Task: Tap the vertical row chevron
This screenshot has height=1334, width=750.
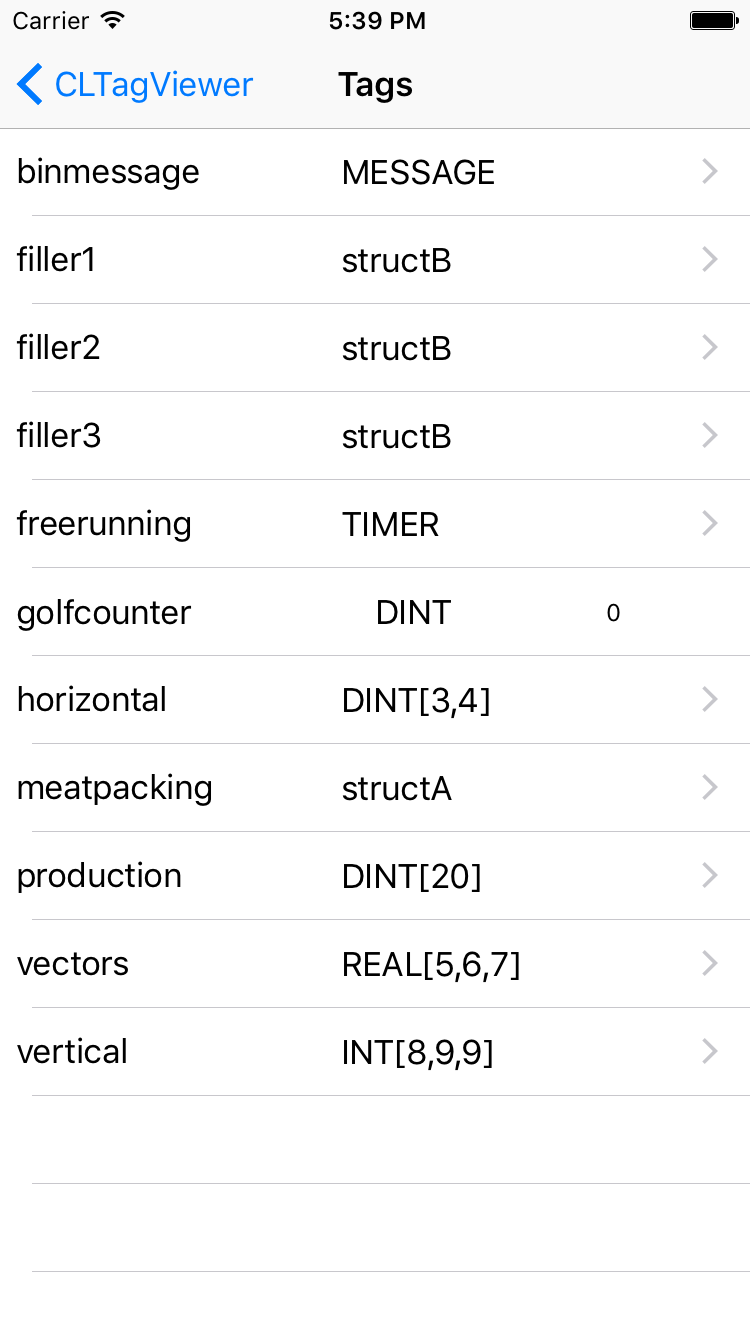Action: (x=710, y=1052)
